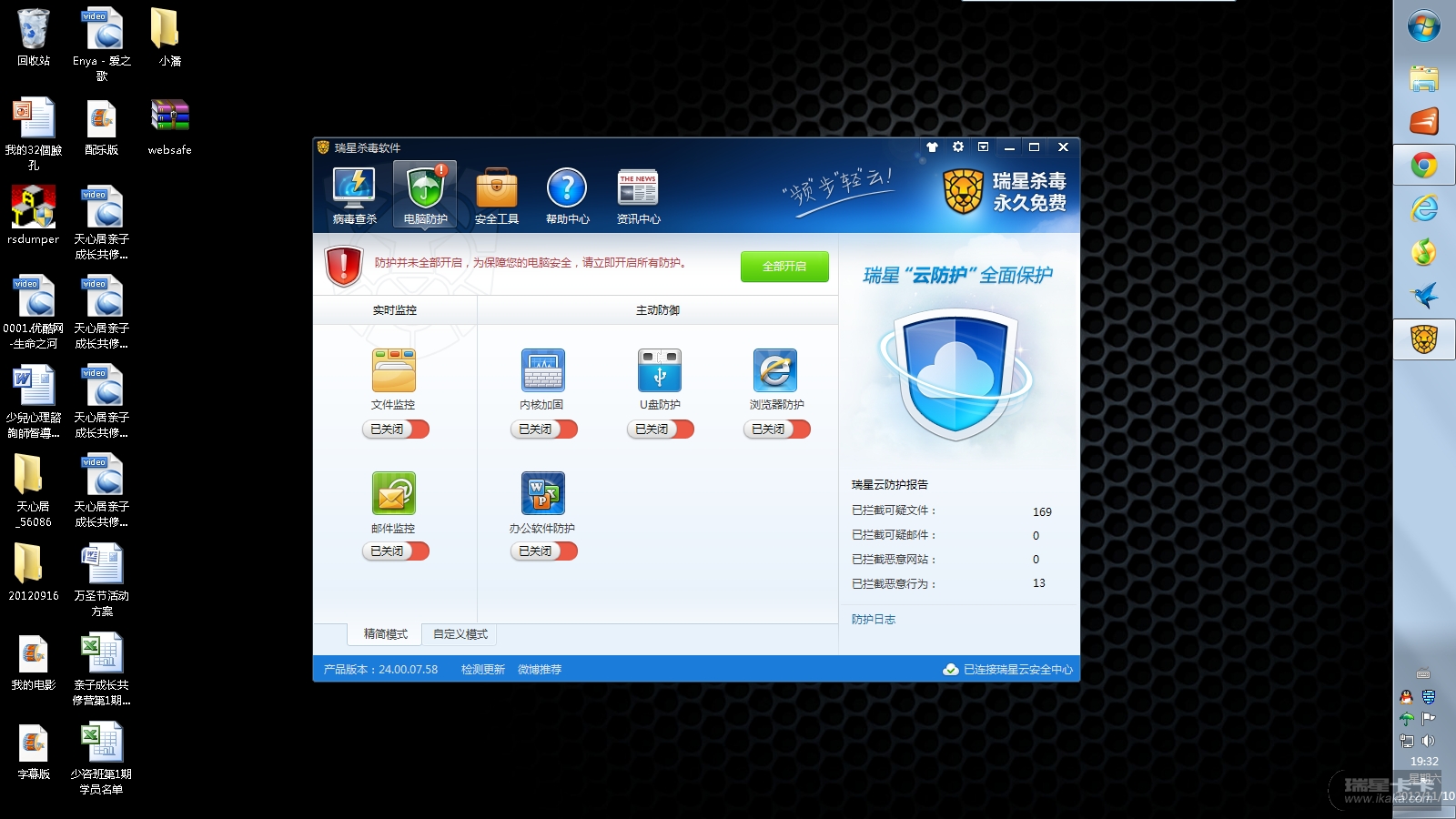Open Internet Explorer from the taskbar
The image size is (1456, 819).
click(x=1424, y=208)
